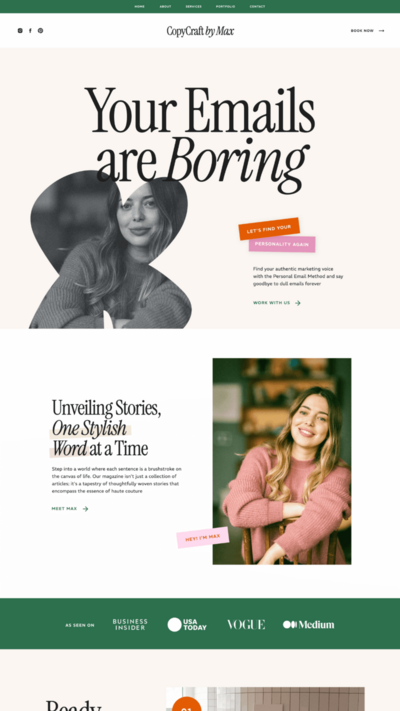This screenshot has width=400, height=711.
Task: Go to the Home menu item
Action: [x=139, y=7]
